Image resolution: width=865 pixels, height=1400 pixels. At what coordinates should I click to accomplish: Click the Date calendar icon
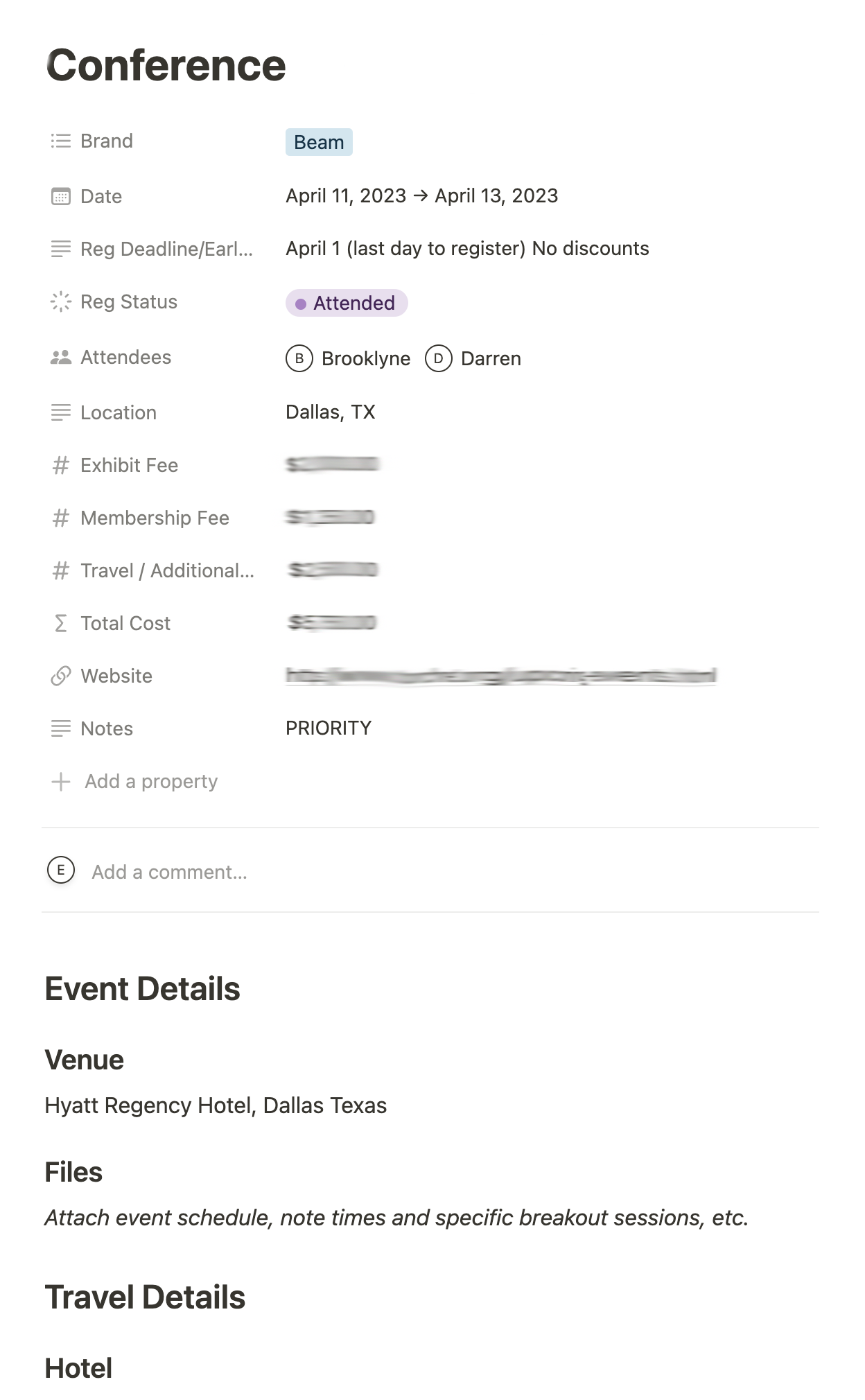tap(61, 196)
